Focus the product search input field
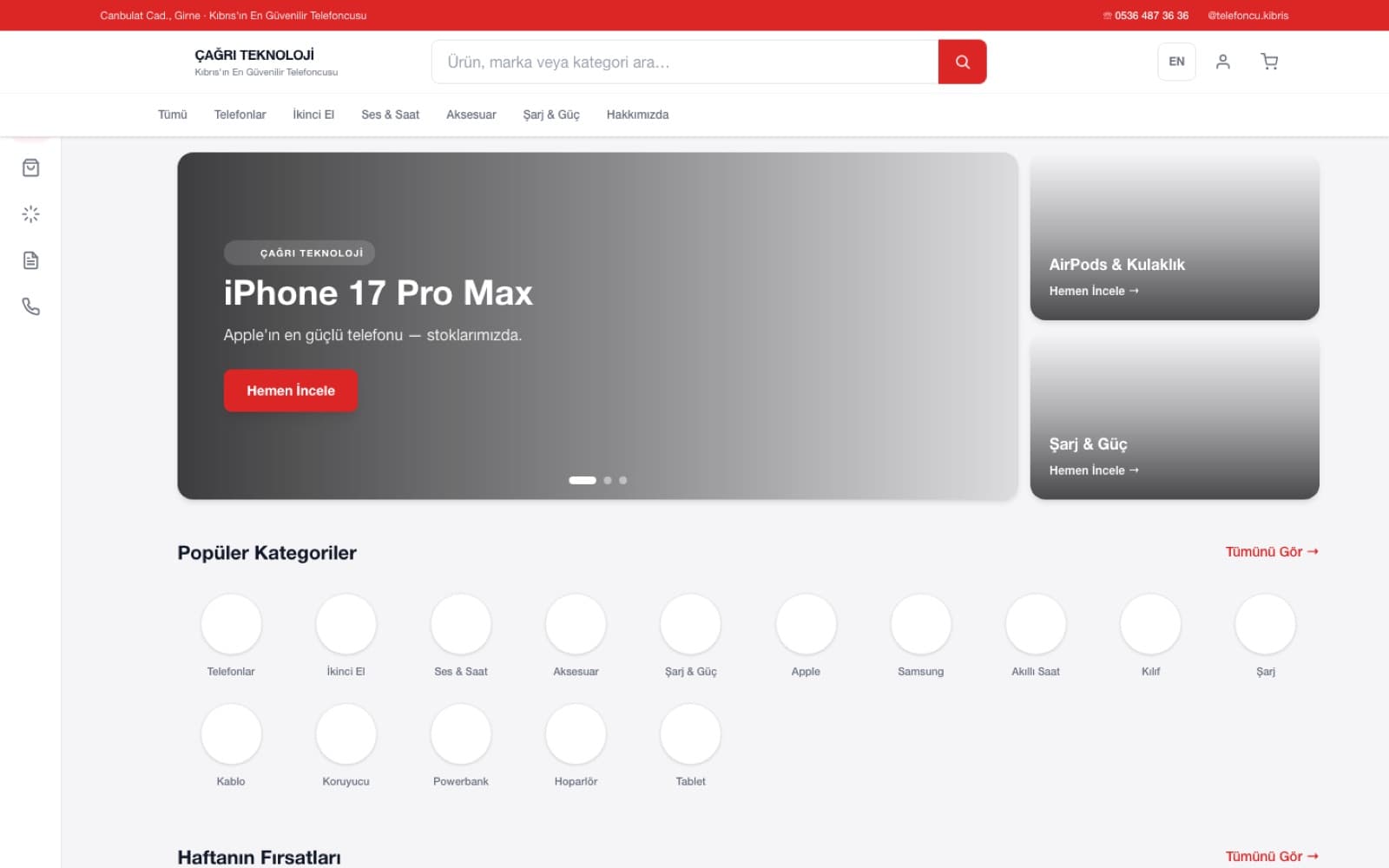1389x868 pixels. point(685,62)
